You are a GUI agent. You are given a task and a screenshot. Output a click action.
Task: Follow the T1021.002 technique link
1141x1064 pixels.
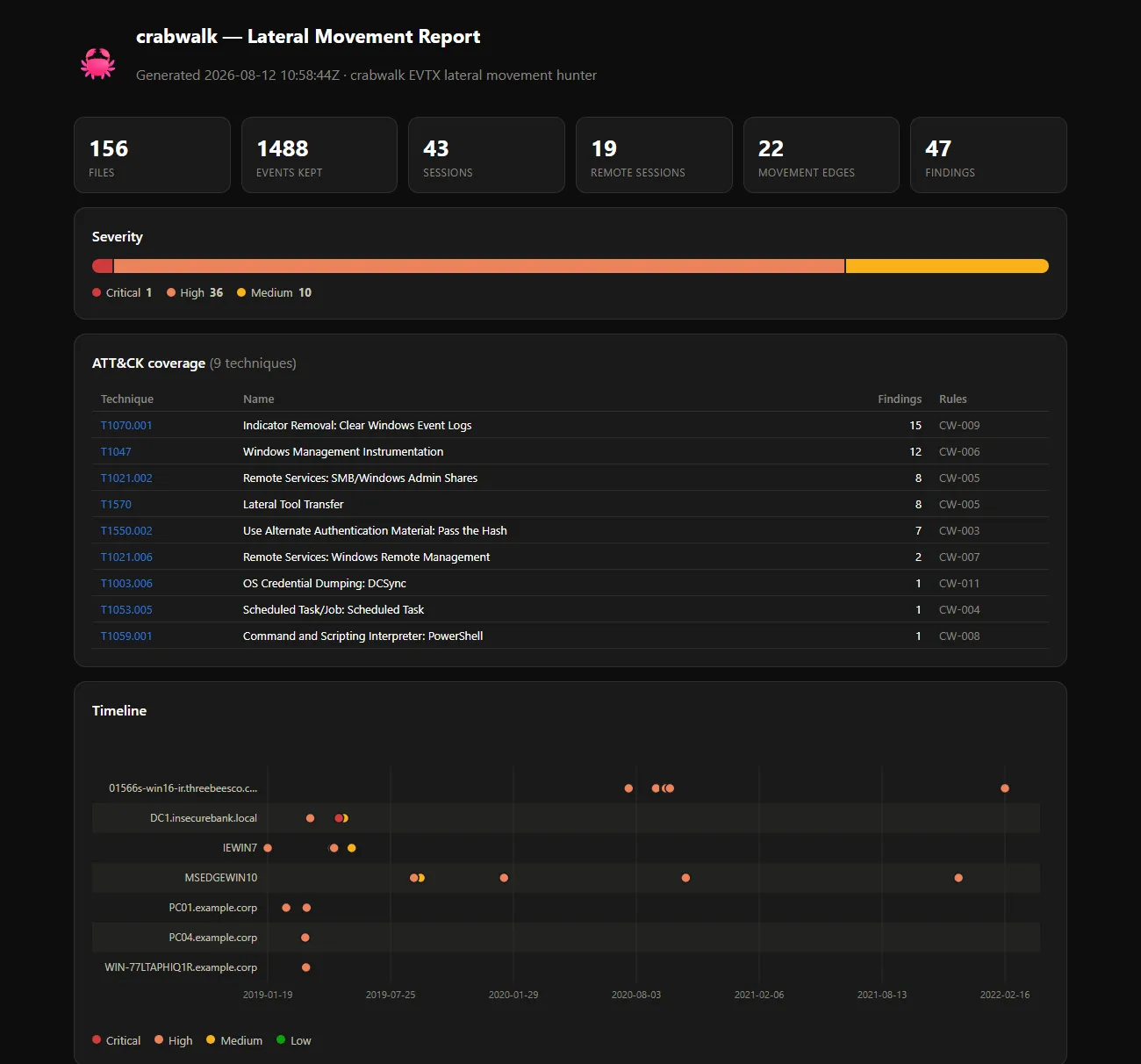pos(126,478)
